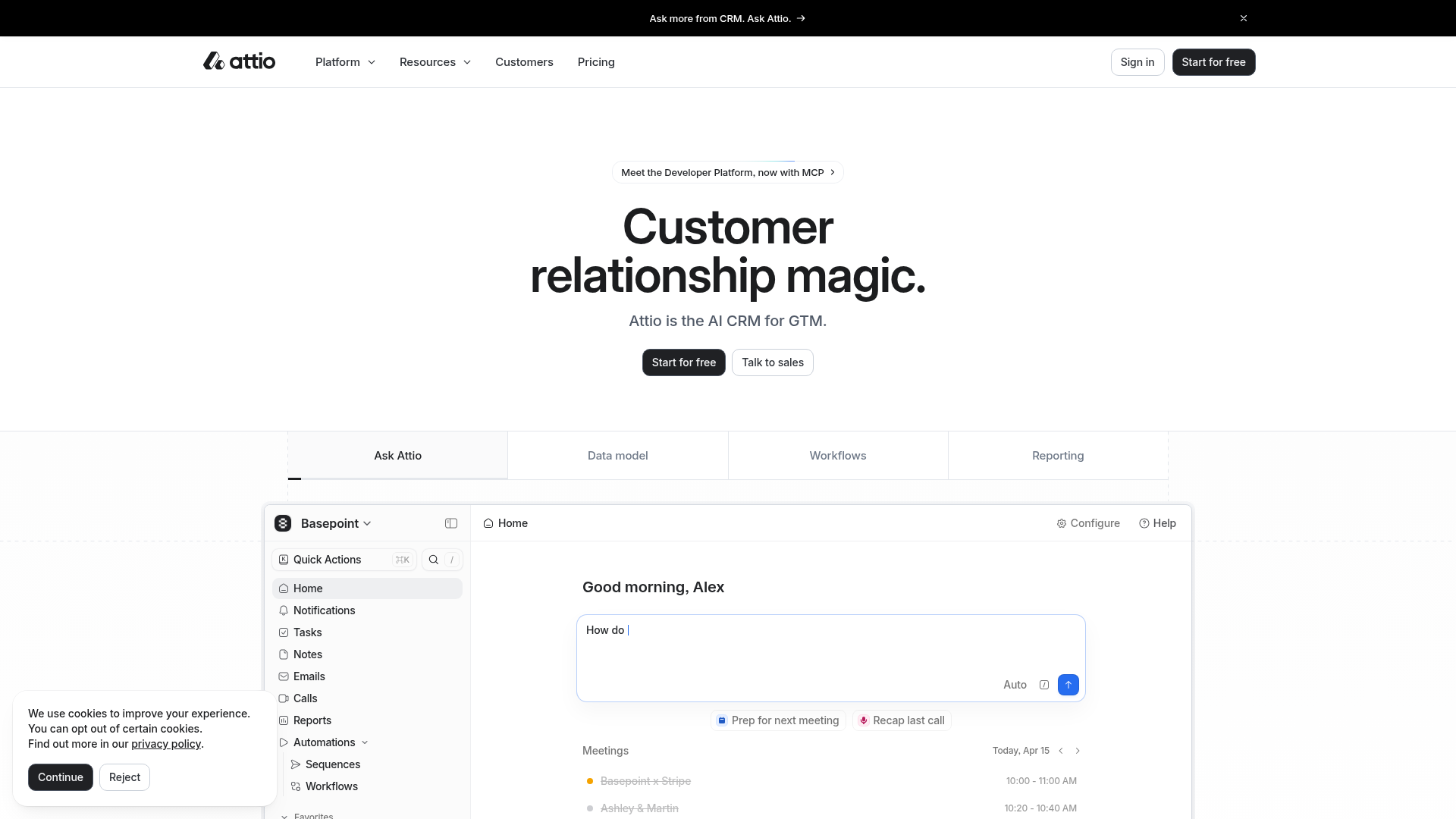
Task: Open the privacy policy link
Action: click(x=166, y=744)
